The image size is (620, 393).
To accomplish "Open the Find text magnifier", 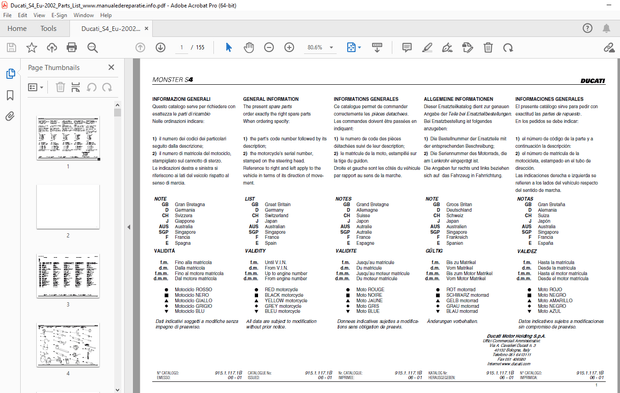I will [x=93, y=48].
